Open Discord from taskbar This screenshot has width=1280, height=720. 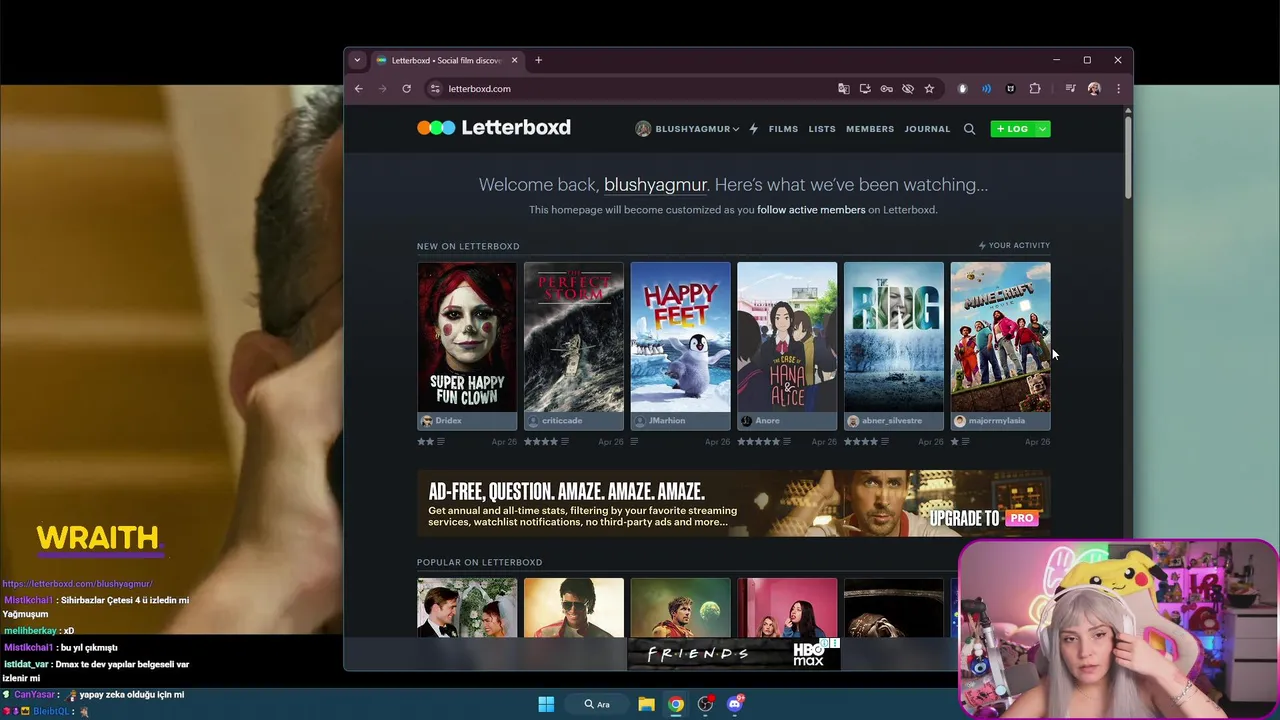click(735, 704)
